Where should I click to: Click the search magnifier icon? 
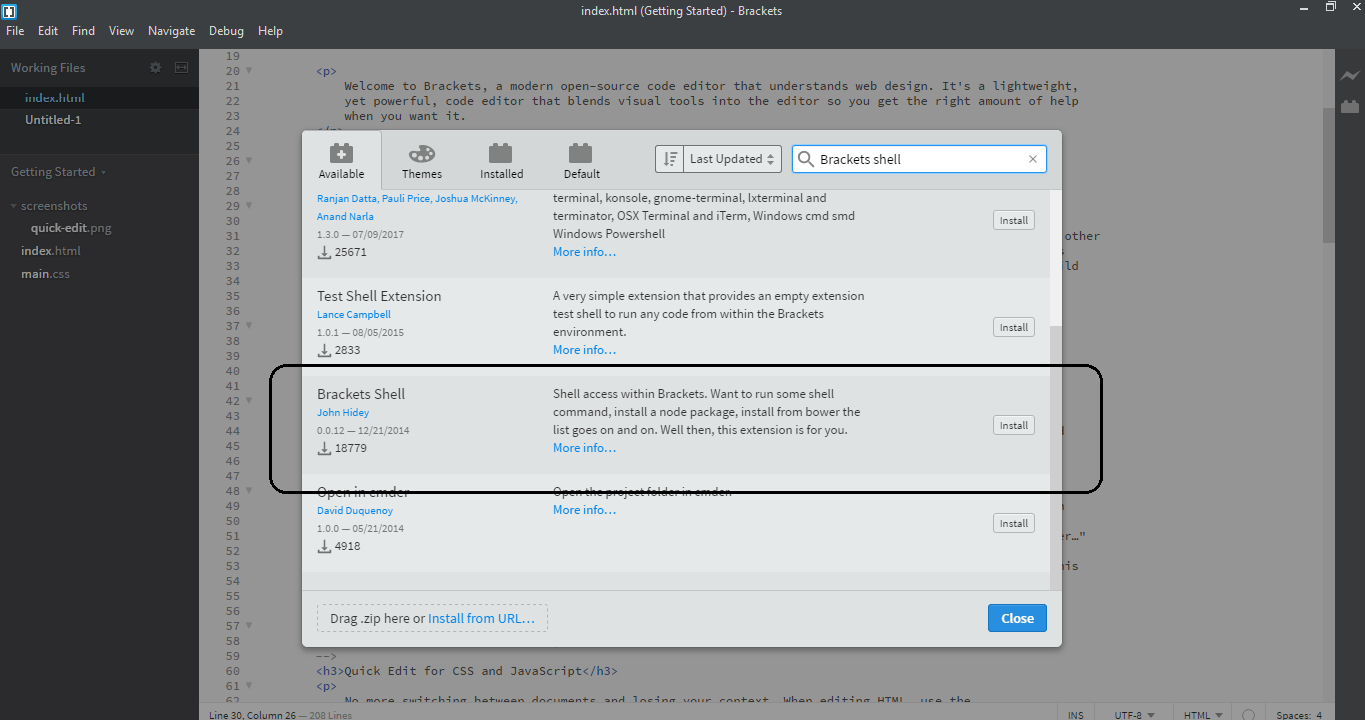click(806, 159)
